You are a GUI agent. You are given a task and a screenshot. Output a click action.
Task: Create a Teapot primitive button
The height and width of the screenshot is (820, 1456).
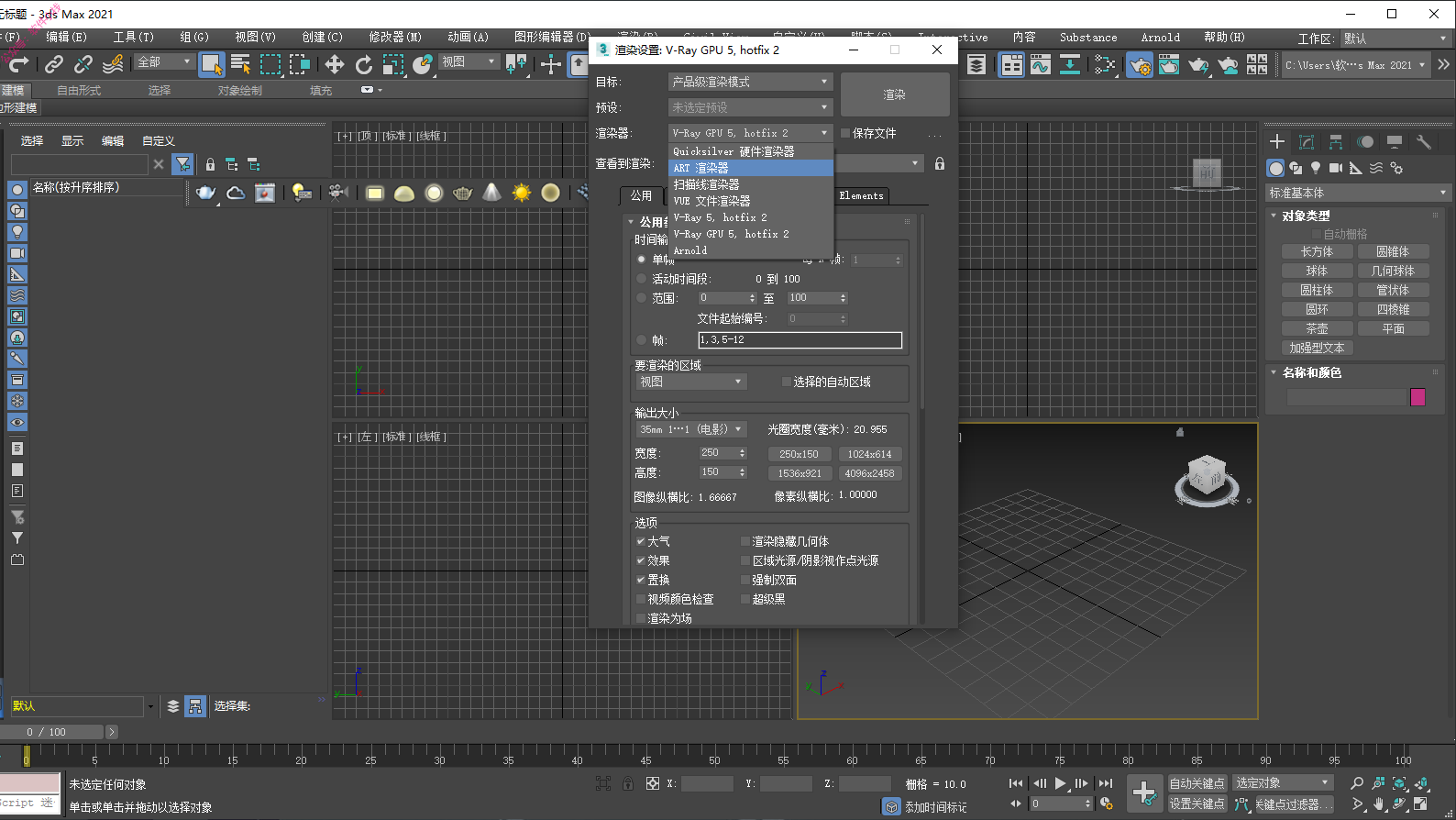[1317, 328]
